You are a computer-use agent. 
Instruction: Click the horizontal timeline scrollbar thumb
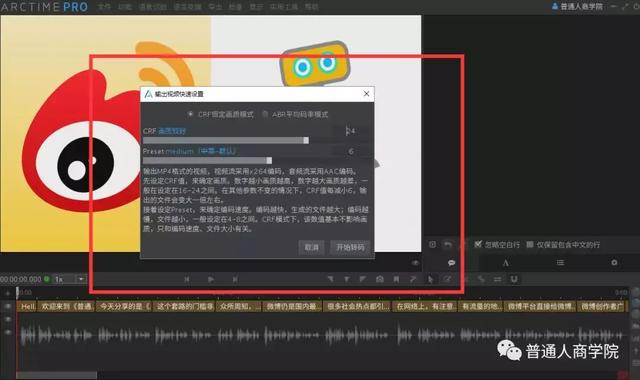click(x=57, y=375)
